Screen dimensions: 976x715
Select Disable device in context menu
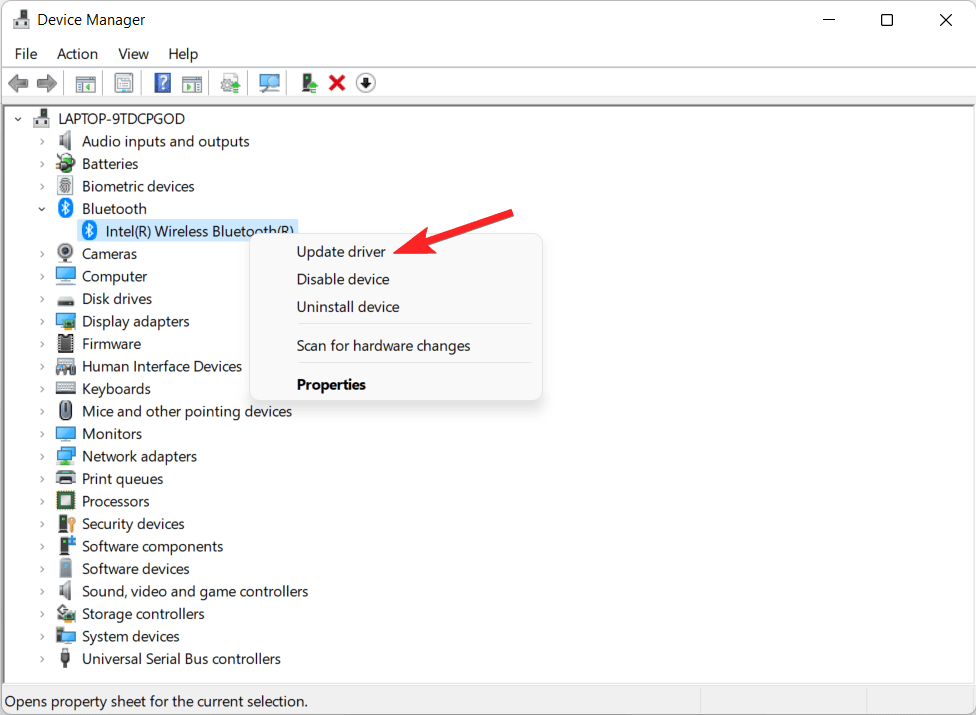point(343,280)
